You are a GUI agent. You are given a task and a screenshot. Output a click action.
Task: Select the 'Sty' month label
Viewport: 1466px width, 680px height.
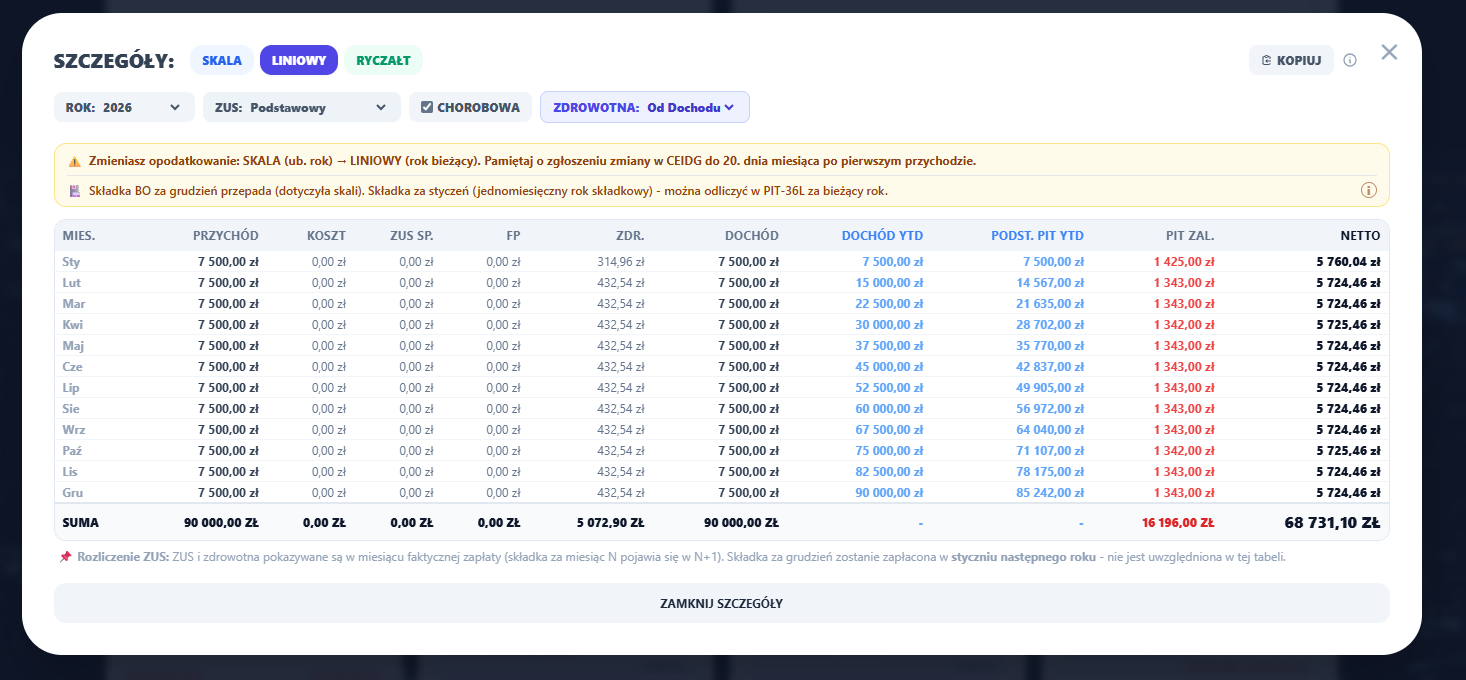click(x=71, y=262)
